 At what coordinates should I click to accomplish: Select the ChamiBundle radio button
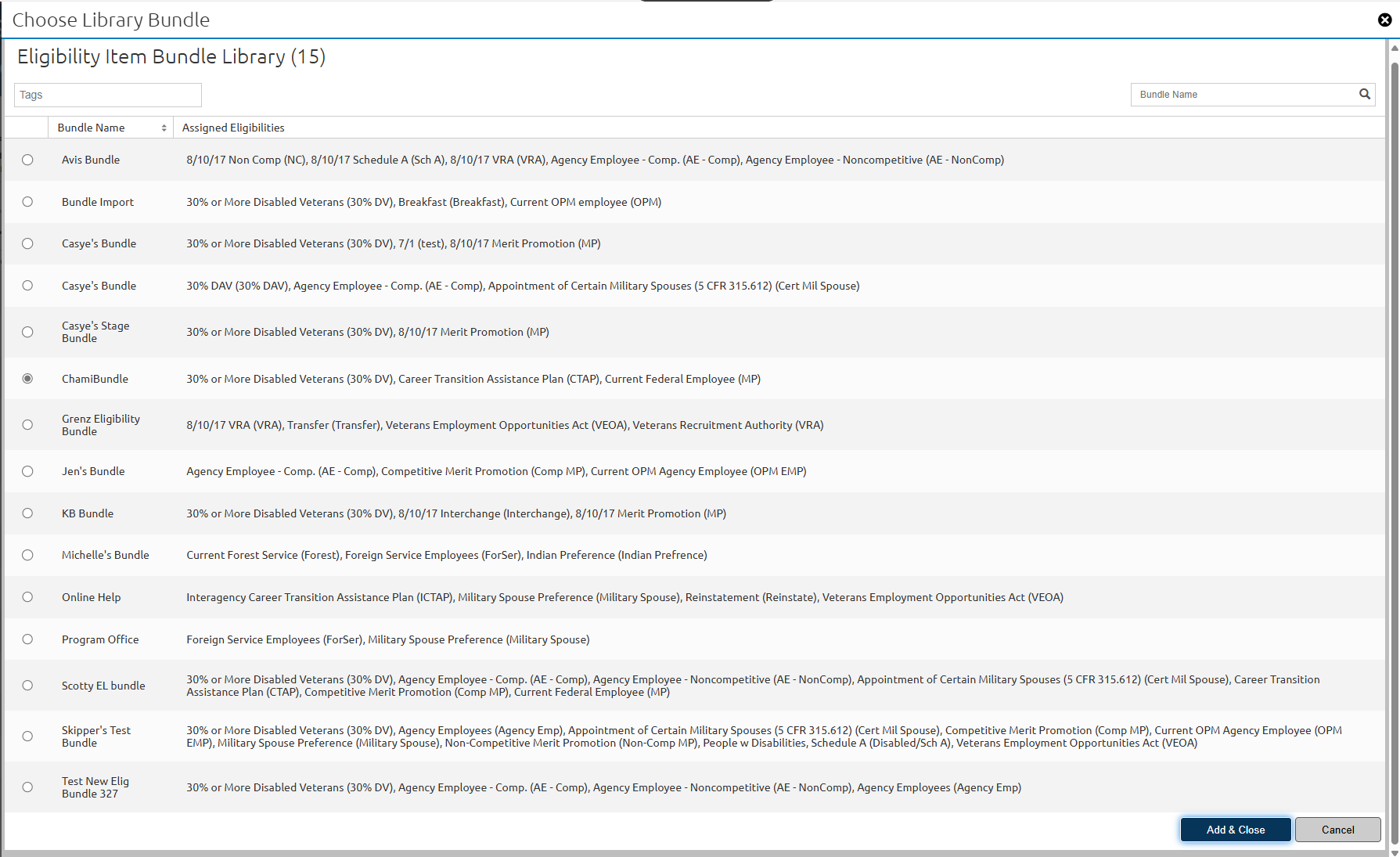pos(27,379)
